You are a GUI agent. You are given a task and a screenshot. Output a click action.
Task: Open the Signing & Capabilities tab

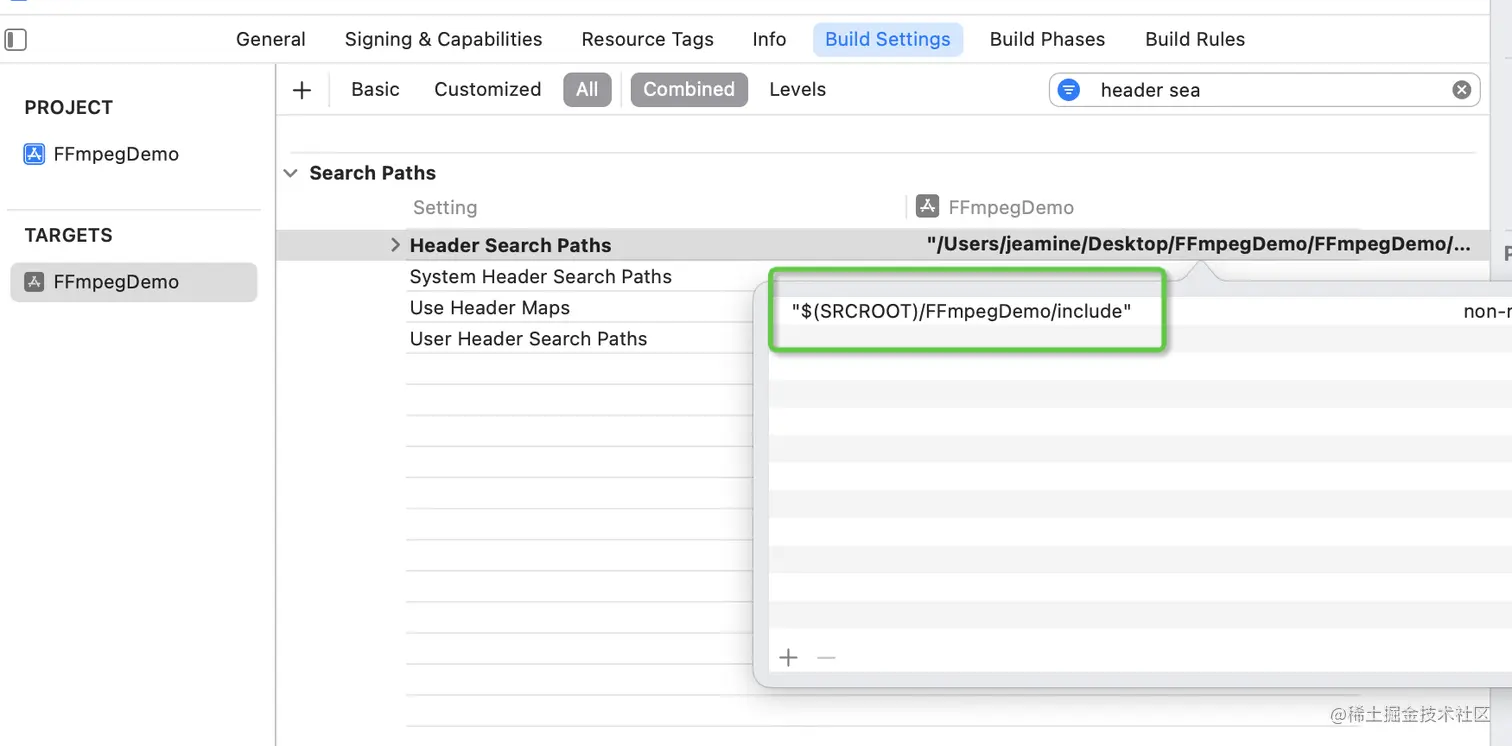[443, 40]
